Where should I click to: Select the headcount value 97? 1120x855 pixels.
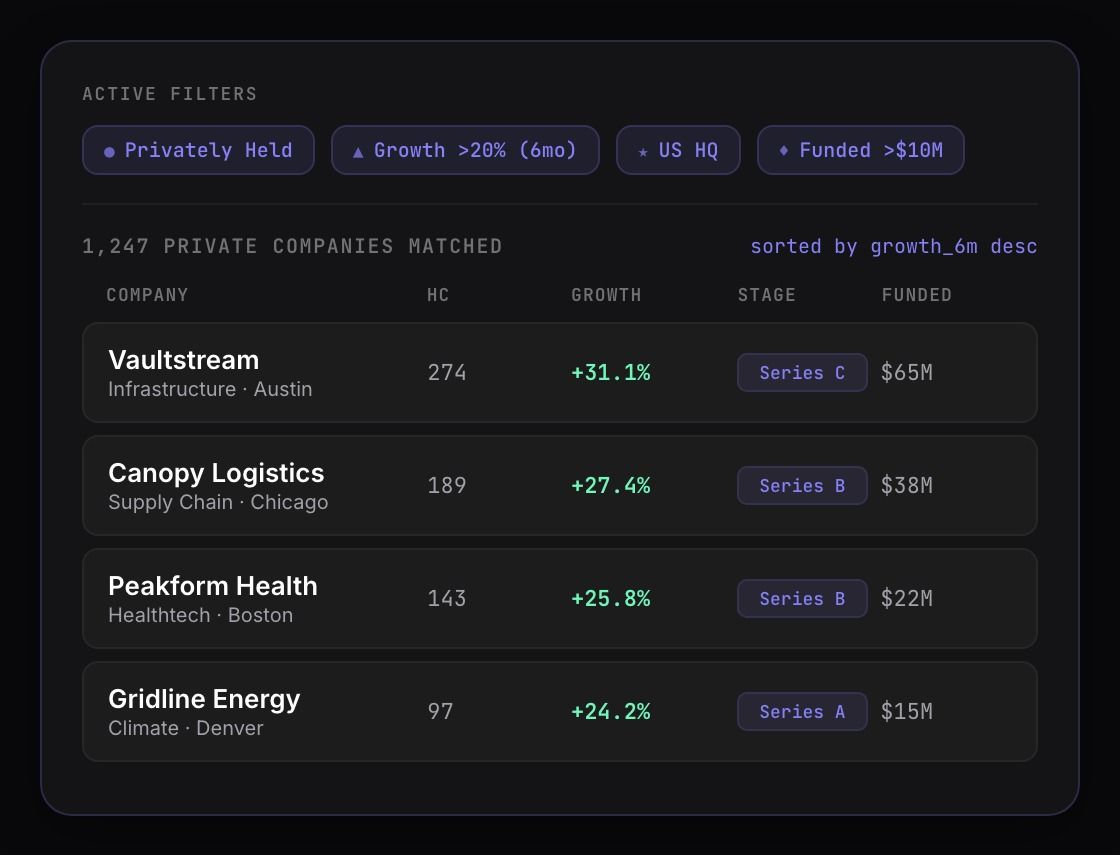440,711
